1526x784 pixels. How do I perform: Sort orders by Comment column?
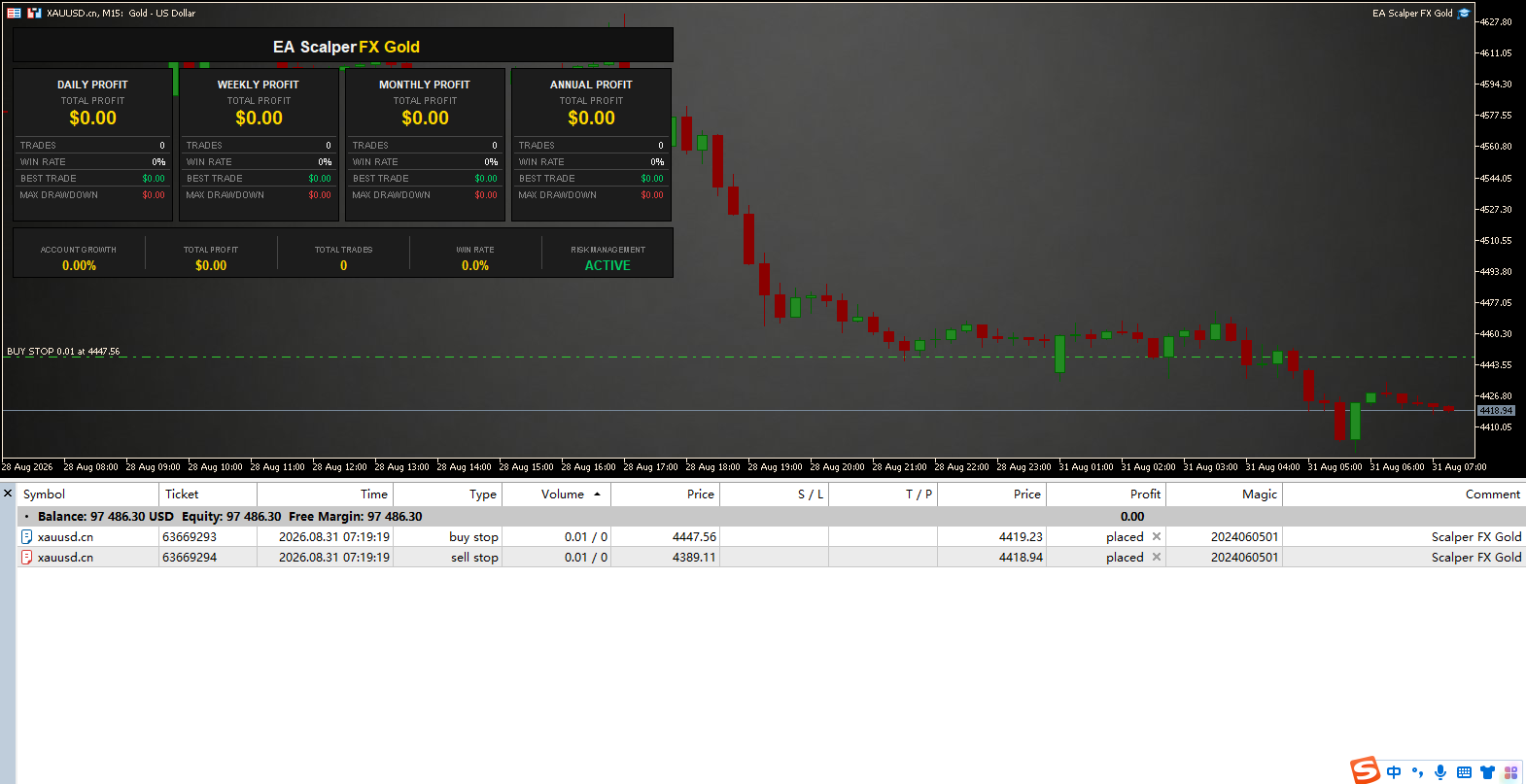click(x=1405, y=494)
